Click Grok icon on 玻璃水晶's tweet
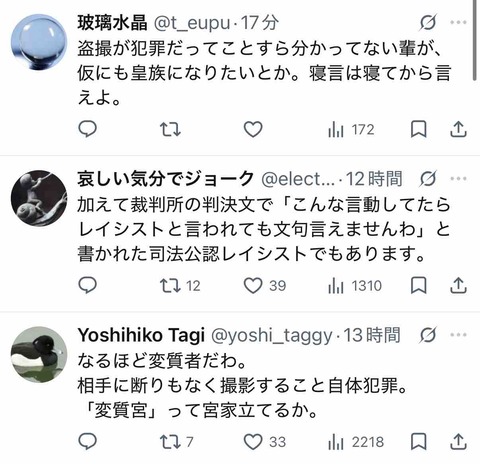 pyautogui.click(x=428, y=23)
